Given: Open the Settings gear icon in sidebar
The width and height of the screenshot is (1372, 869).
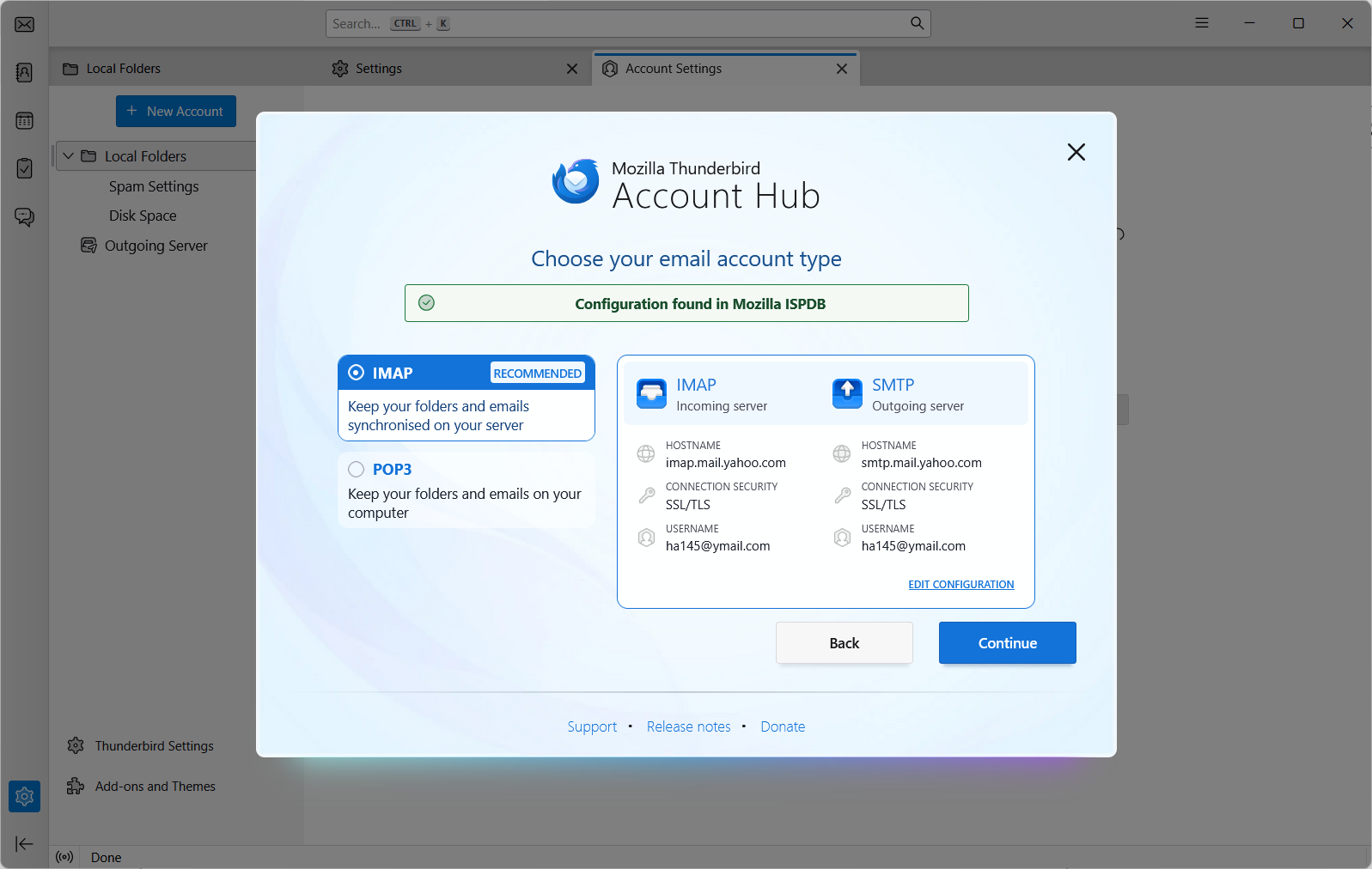Looking at the screenshot, I should pyautogui.click(x=25, y=796).
